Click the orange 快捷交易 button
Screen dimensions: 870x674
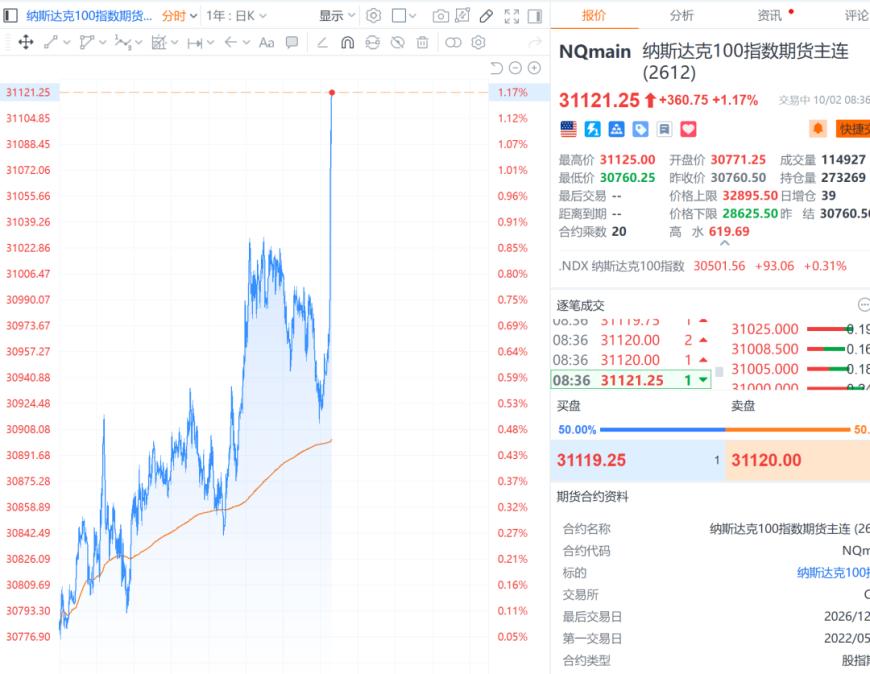[x=853, y=129]
